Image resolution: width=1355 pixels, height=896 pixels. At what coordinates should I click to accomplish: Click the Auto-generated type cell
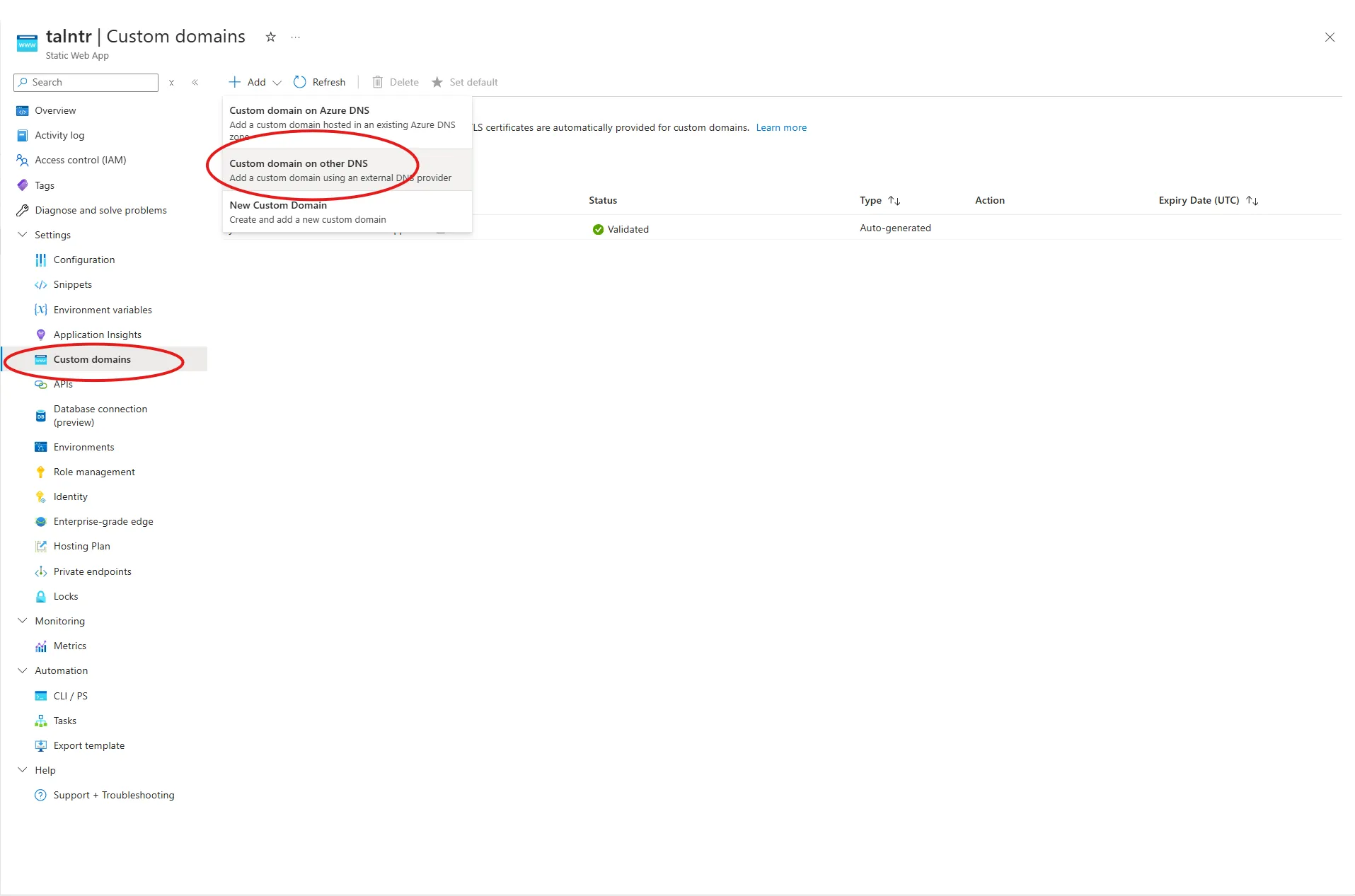(x=895, y=228)
